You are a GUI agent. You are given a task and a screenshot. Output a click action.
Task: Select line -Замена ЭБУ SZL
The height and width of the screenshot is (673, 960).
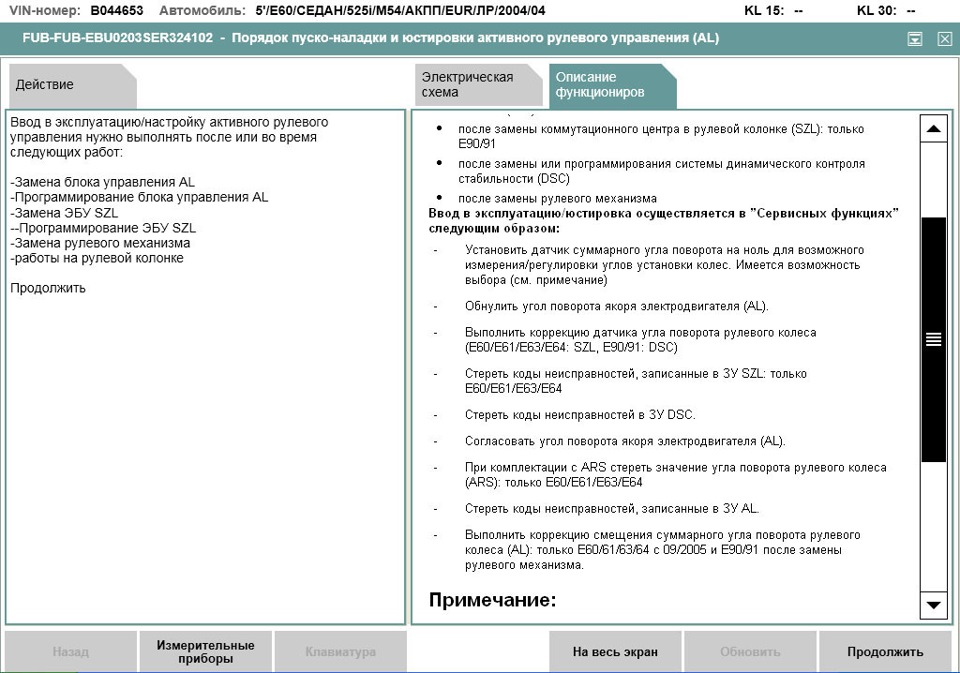point(64,212)
